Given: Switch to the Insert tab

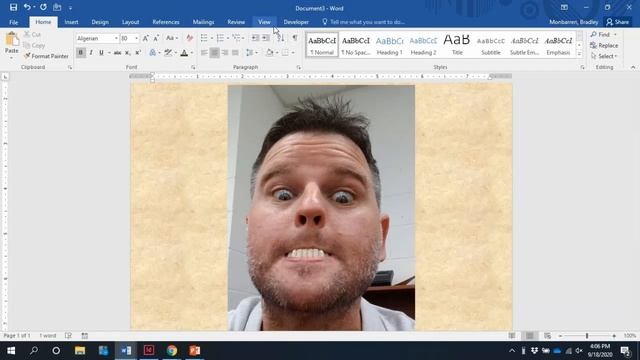Looking at the screenshot, I should coord(71,22).
